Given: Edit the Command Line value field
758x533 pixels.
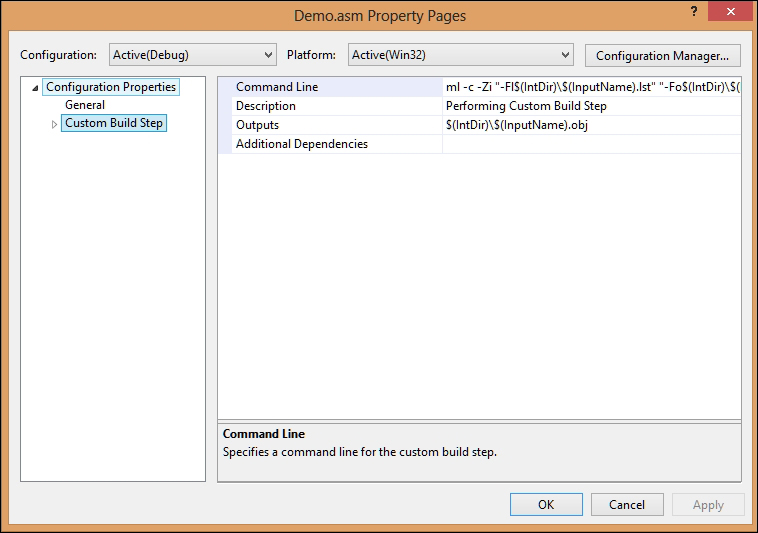Looking at the screenshot, I should pos(591,87).
